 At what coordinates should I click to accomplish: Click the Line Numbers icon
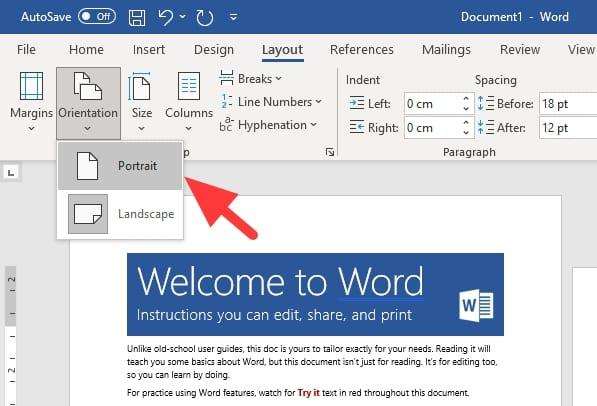pyautogui.click(x=227, y=101)
